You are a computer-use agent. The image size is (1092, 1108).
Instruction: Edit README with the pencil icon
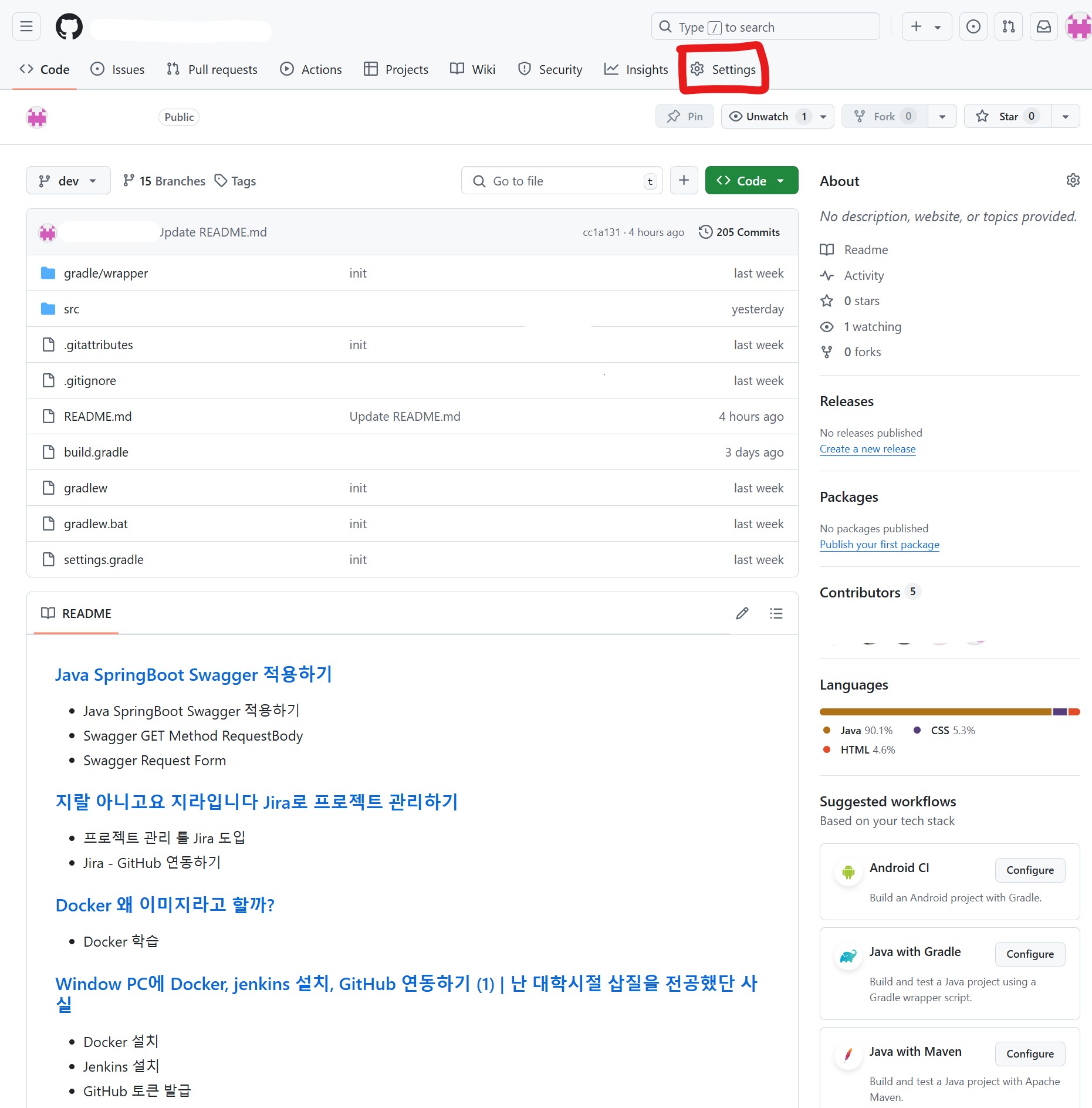coord(742,613)
